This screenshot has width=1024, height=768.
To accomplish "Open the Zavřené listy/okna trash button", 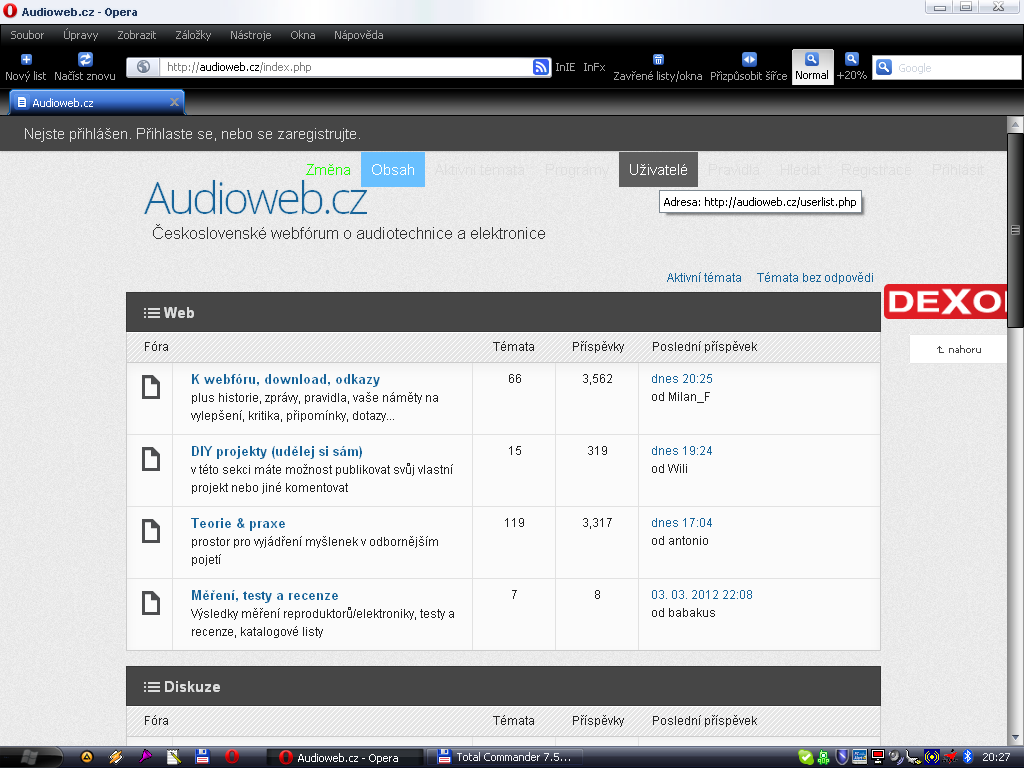I will [658, 67].
